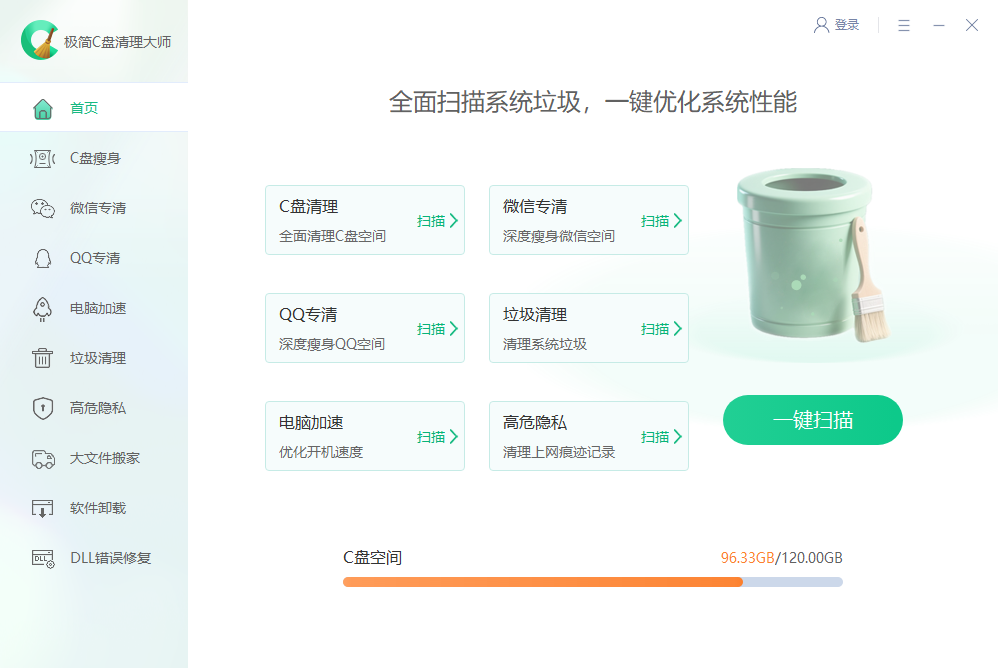Click the home icon in the sidebar
Screen dimensions: 998x668
coord(43,109)
